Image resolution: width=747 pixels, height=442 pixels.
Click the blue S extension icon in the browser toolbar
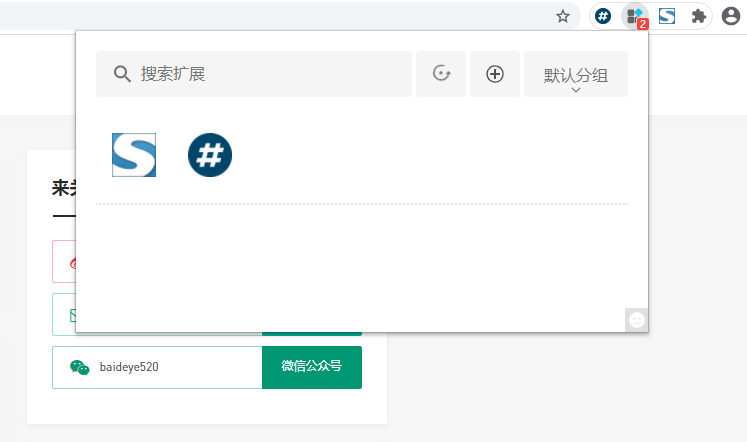[667, 16]
